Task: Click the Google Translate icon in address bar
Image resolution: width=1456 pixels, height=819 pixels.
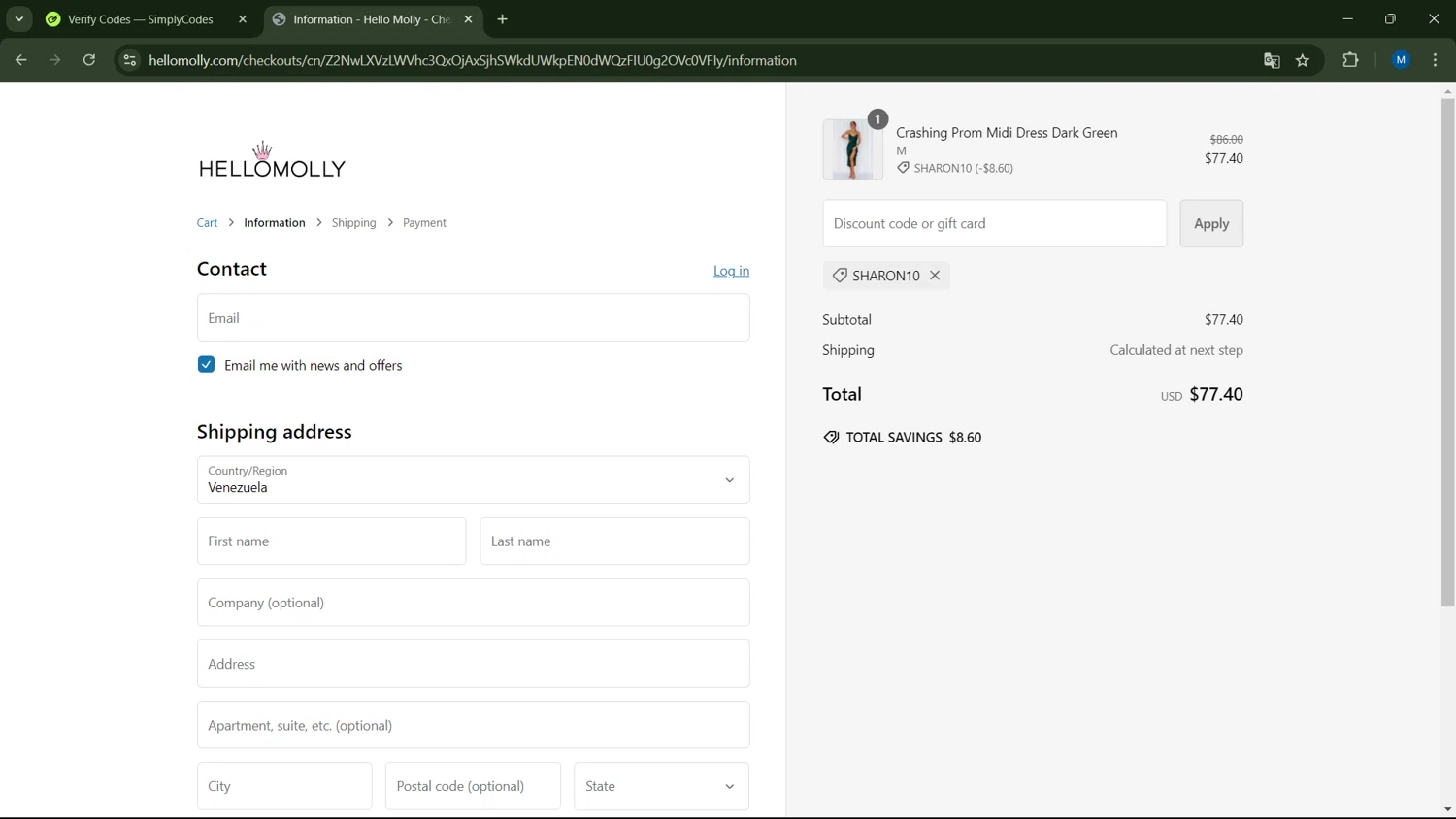Action: coord(1272,60)
